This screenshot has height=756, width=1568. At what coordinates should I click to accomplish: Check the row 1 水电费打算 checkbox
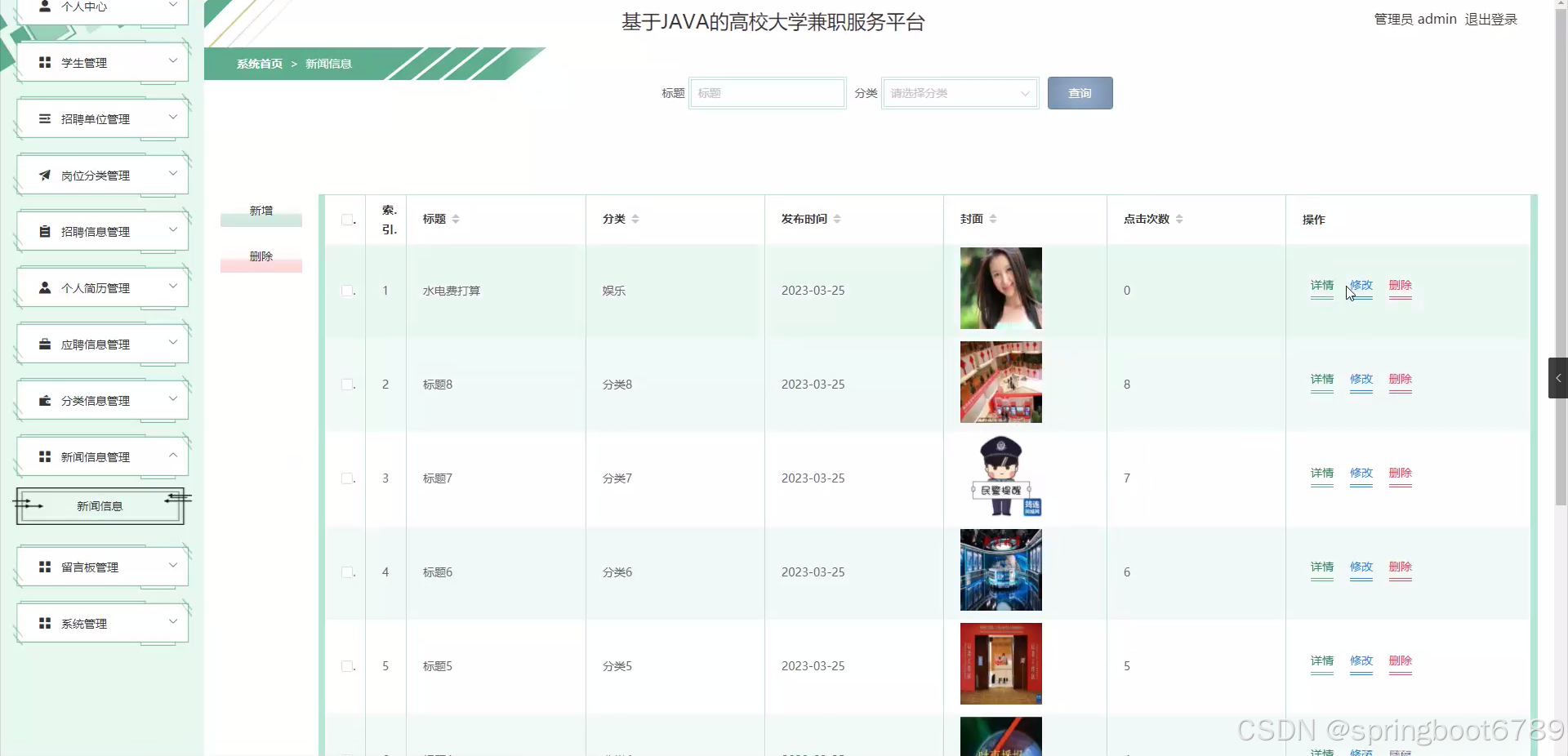click(347, 291)
